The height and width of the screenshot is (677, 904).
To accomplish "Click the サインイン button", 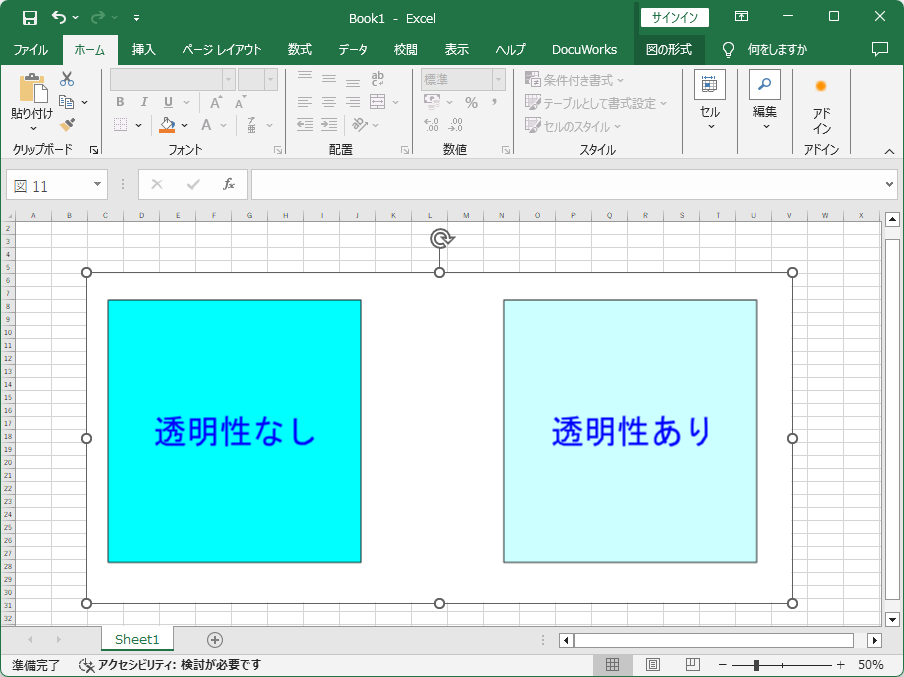I will [x=675, y=18].
